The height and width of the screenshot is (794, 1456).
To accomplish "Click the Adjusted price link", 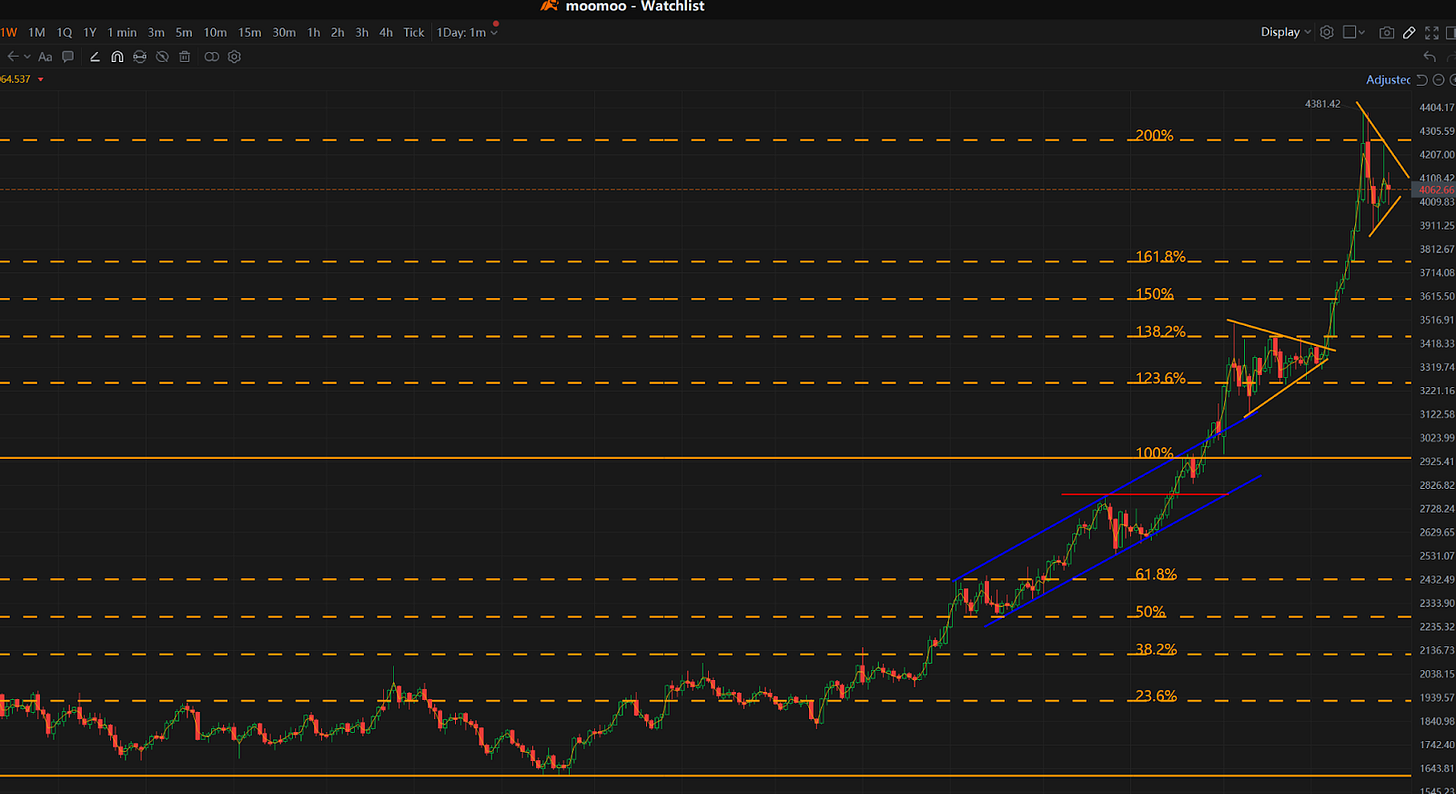I will [1388, 80].
